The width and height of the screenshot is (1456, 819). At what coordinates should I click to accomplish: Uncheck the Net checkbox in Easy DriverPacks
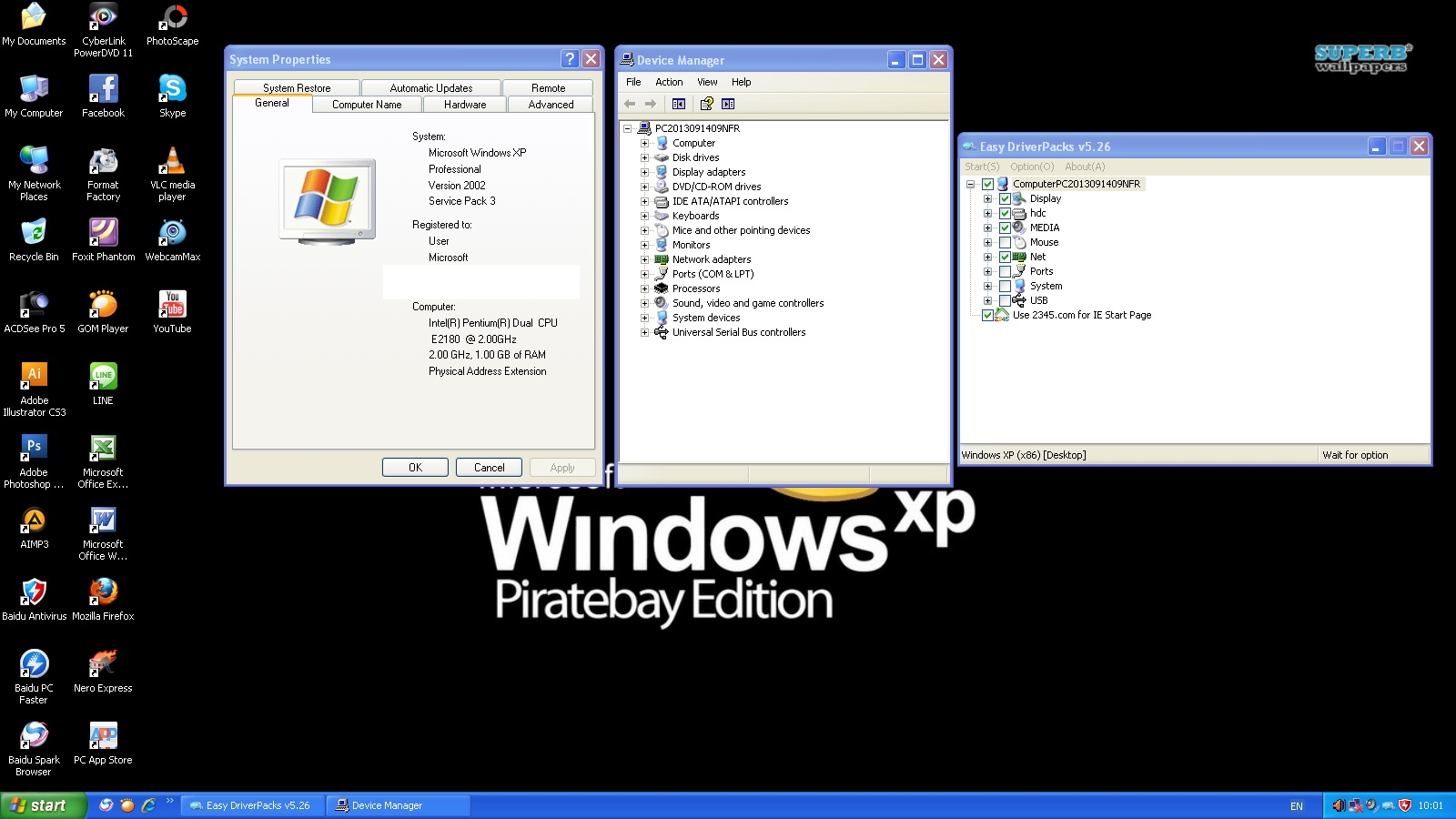pos(1005,257)
